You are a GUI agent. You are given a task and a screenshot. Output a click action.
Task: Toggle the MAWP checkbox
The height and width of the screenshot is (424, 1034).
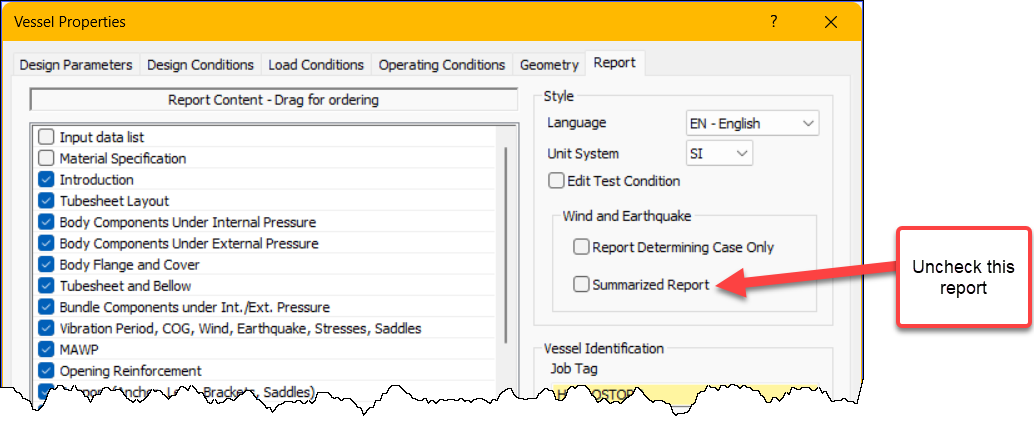coord(46,349)
